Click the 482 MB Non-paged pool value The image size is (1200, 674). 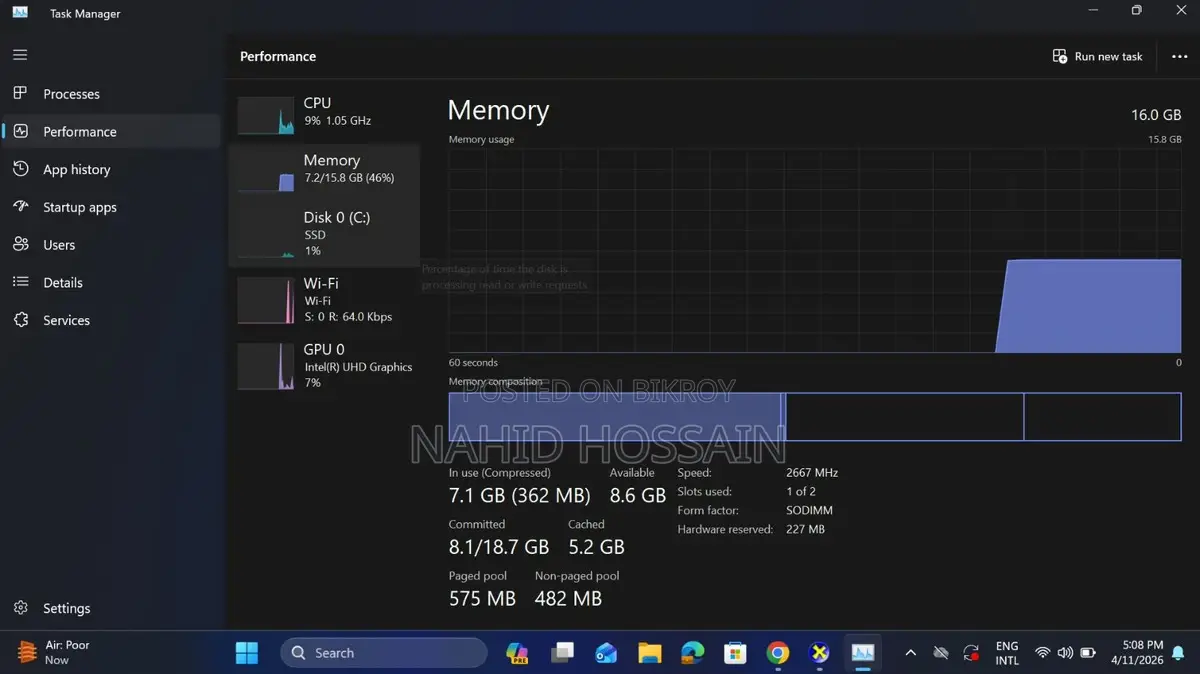568,599
